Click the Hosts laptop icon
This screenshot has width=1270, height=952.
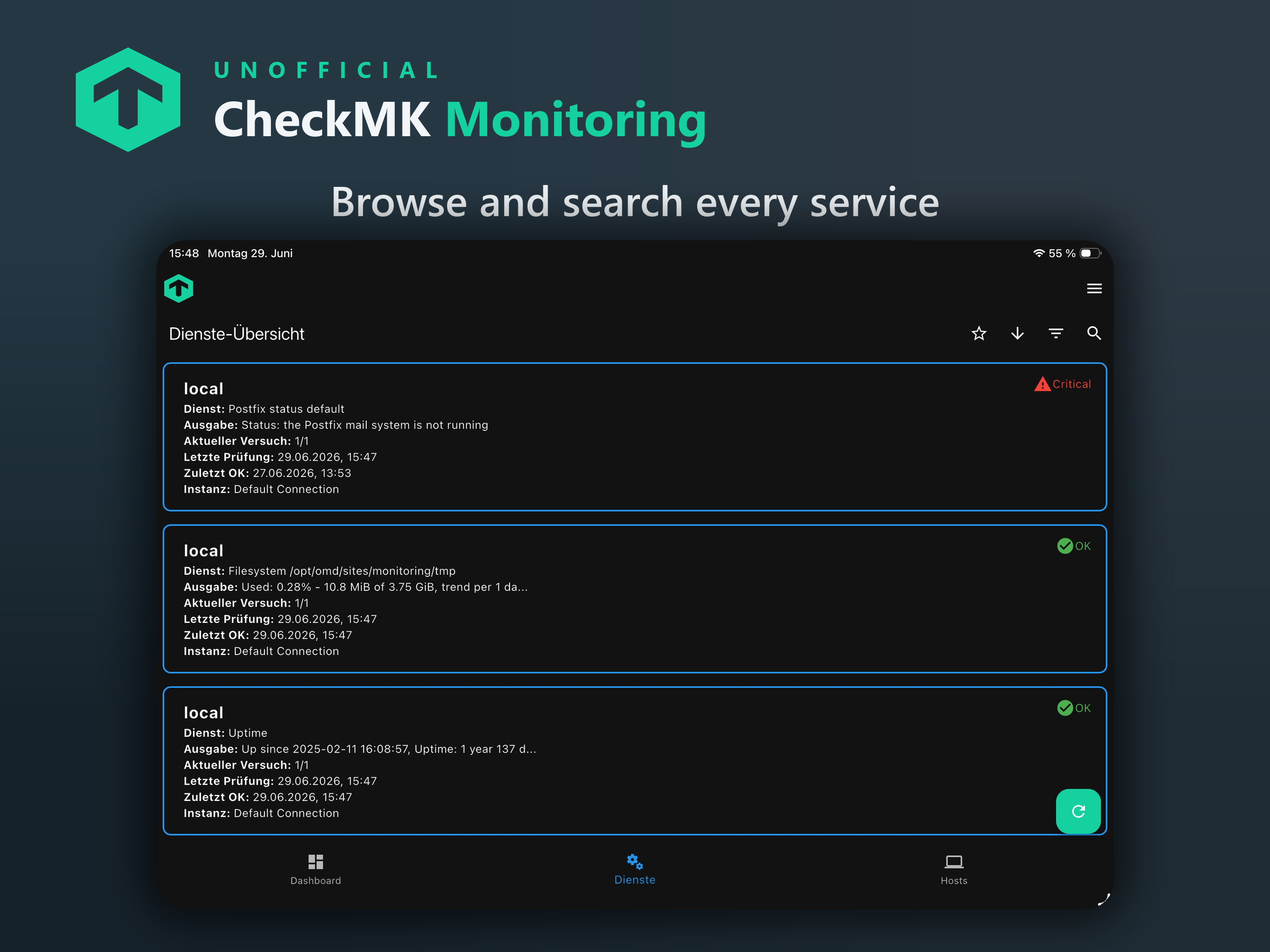(x=953, y=861)
